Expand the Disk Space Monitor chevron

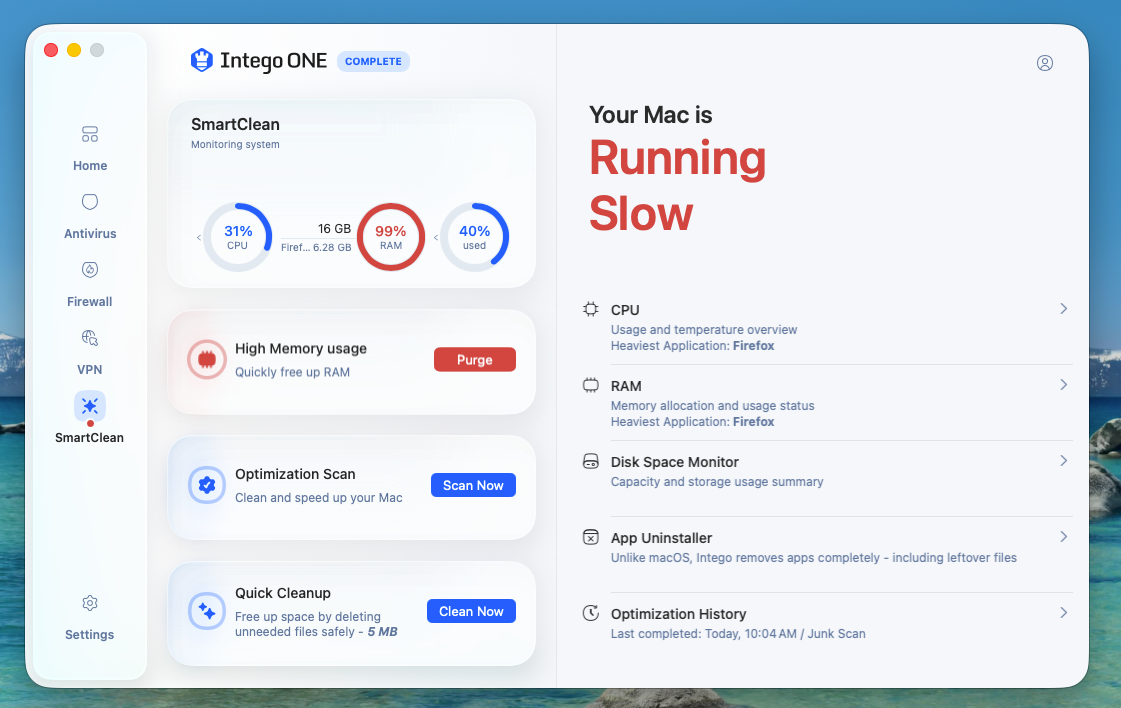tap(1064, 461)
